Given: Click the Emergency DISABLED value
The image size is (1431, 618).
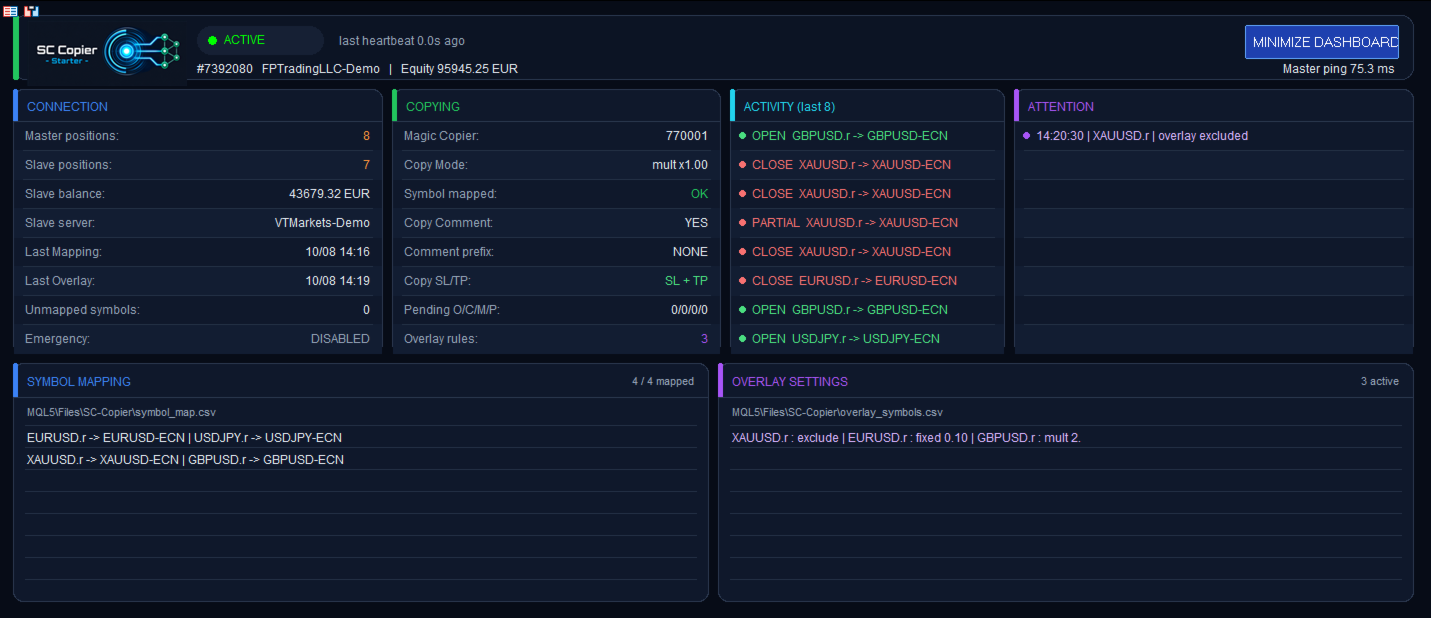Looking at the screenshot, I should coord(340,339).
